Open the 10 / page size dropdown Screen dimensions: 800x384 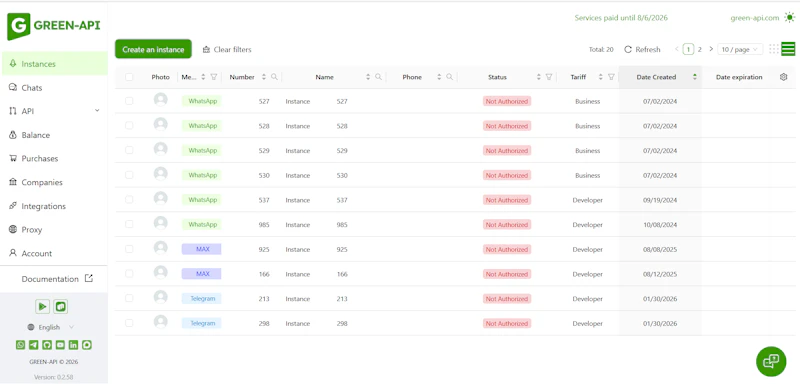(740, 49)
